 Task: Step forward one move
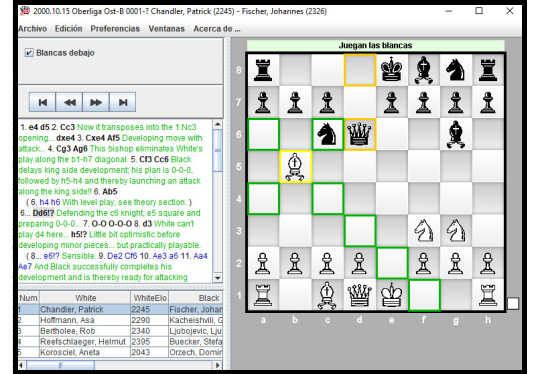[x=96, y=102]
